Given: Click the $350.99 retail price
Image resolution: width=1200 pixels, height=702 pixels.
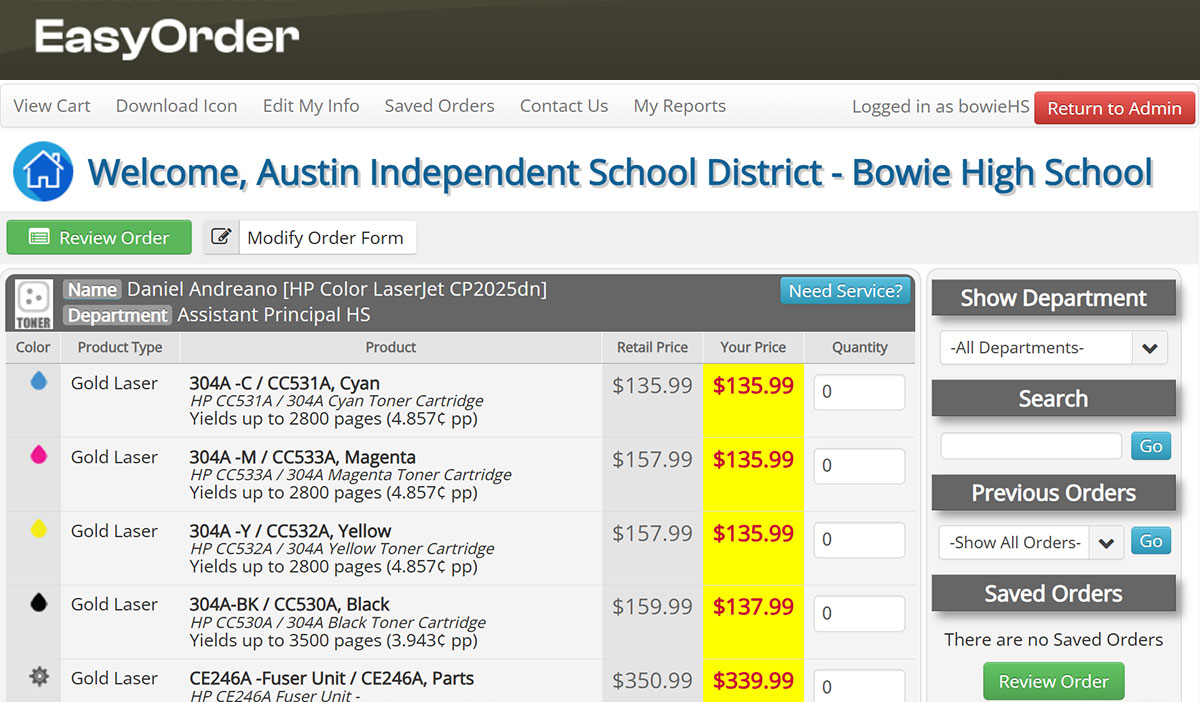Looking at the screenshot, I should click(x=652, y=681).
